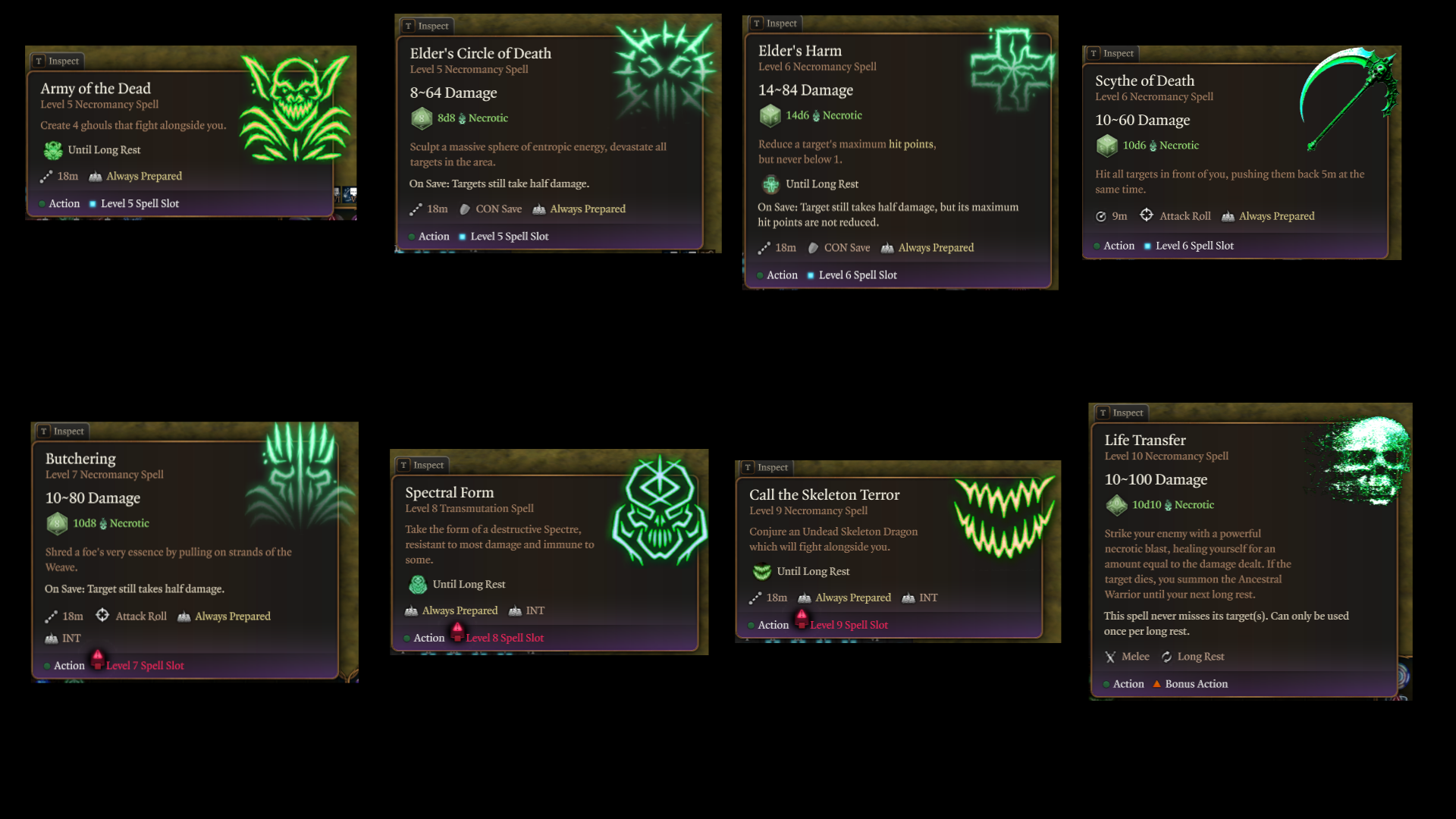Click the Attack Roll icon on Scythe of Death
The height and width of the screenshot is (819, 1456).
(x=1147, y=215)
